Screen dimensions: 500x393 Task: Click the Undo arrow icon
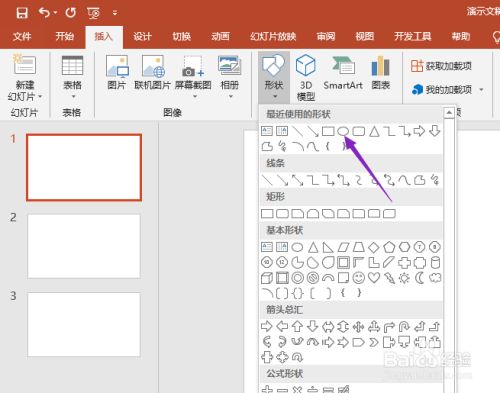[44, 13]
